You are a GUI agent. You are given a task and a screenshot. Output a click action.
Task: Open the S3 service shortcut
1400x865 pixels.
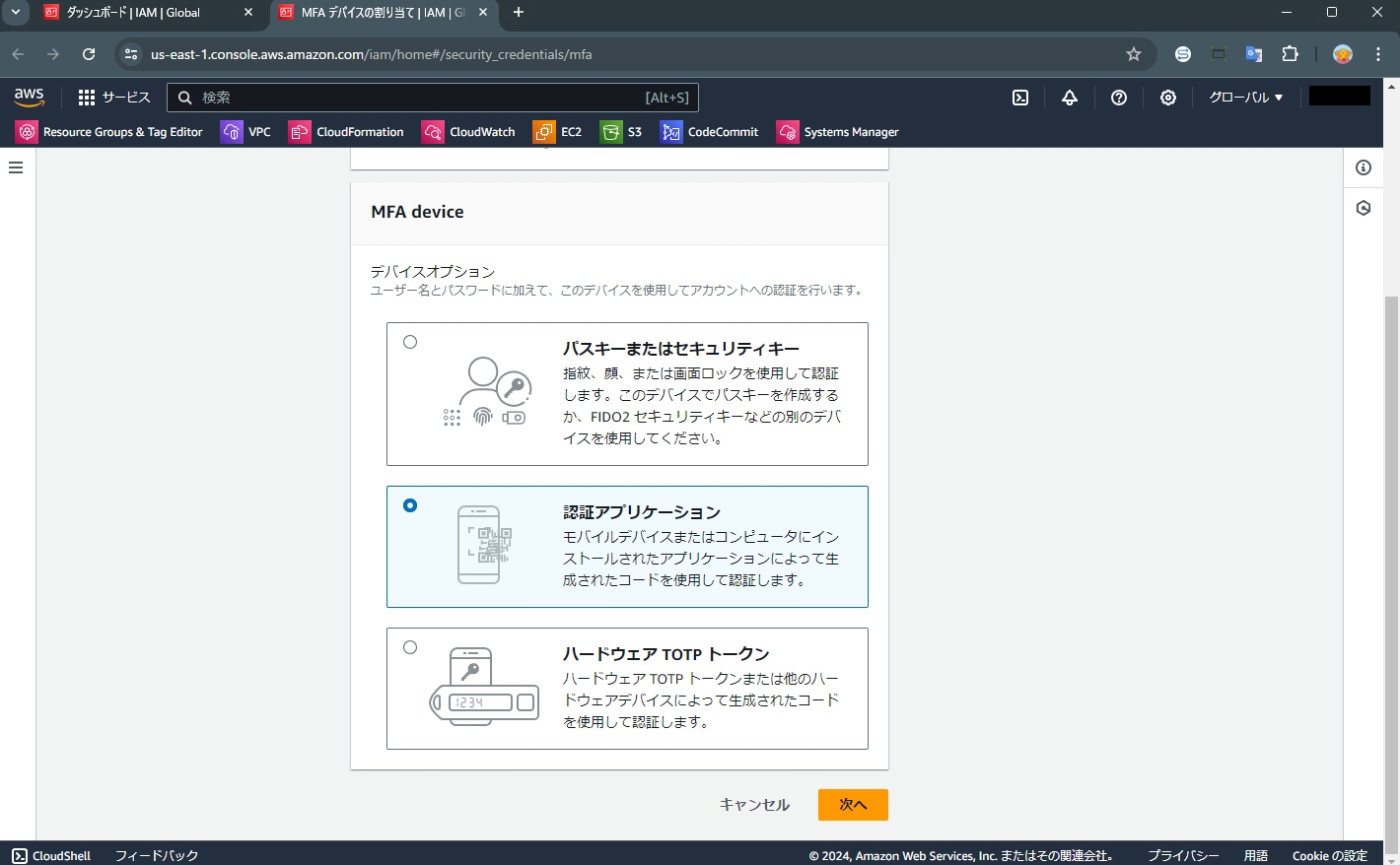pos(621,131)
